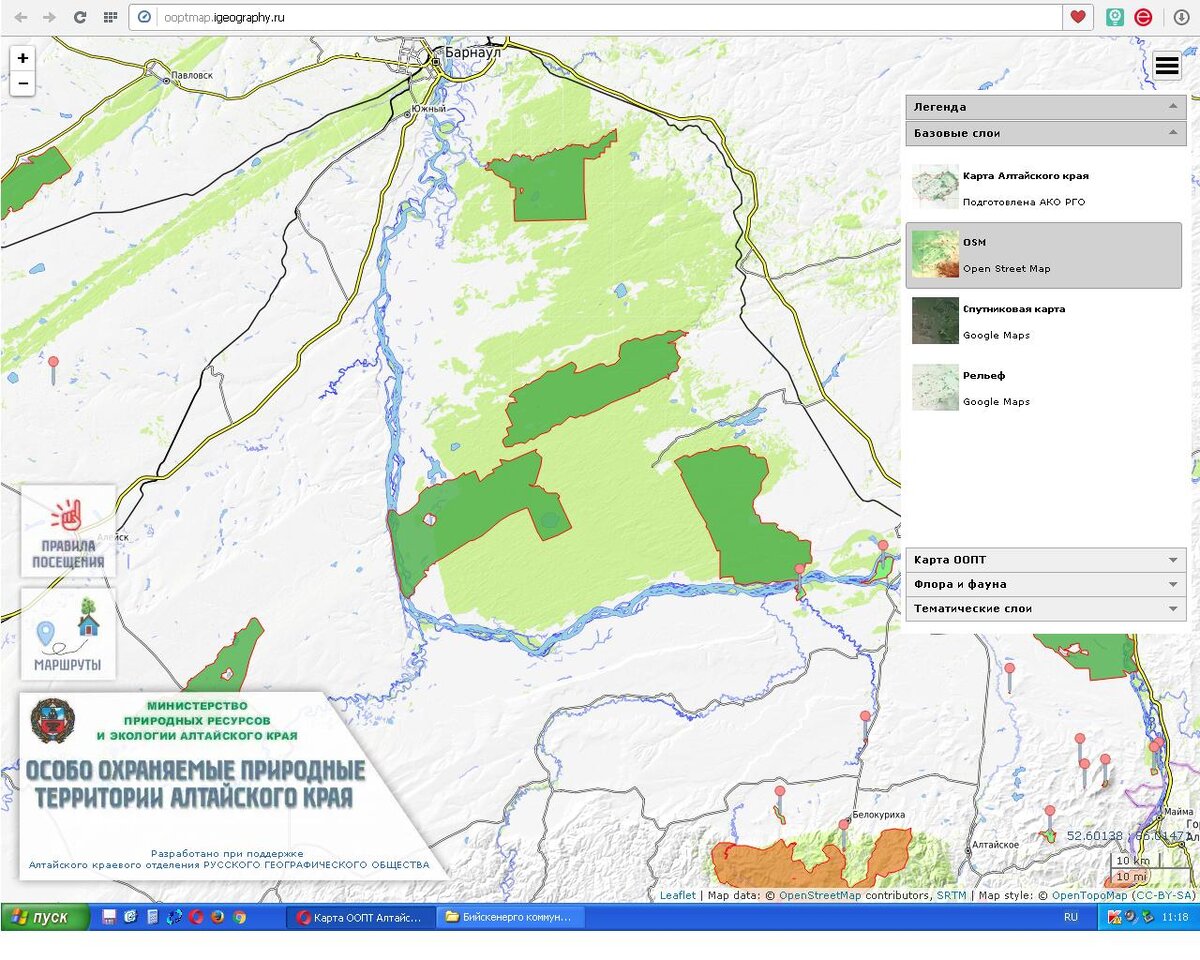Click the Алтайское village label on map
The image size is (1200, 960).
point(996,846)
